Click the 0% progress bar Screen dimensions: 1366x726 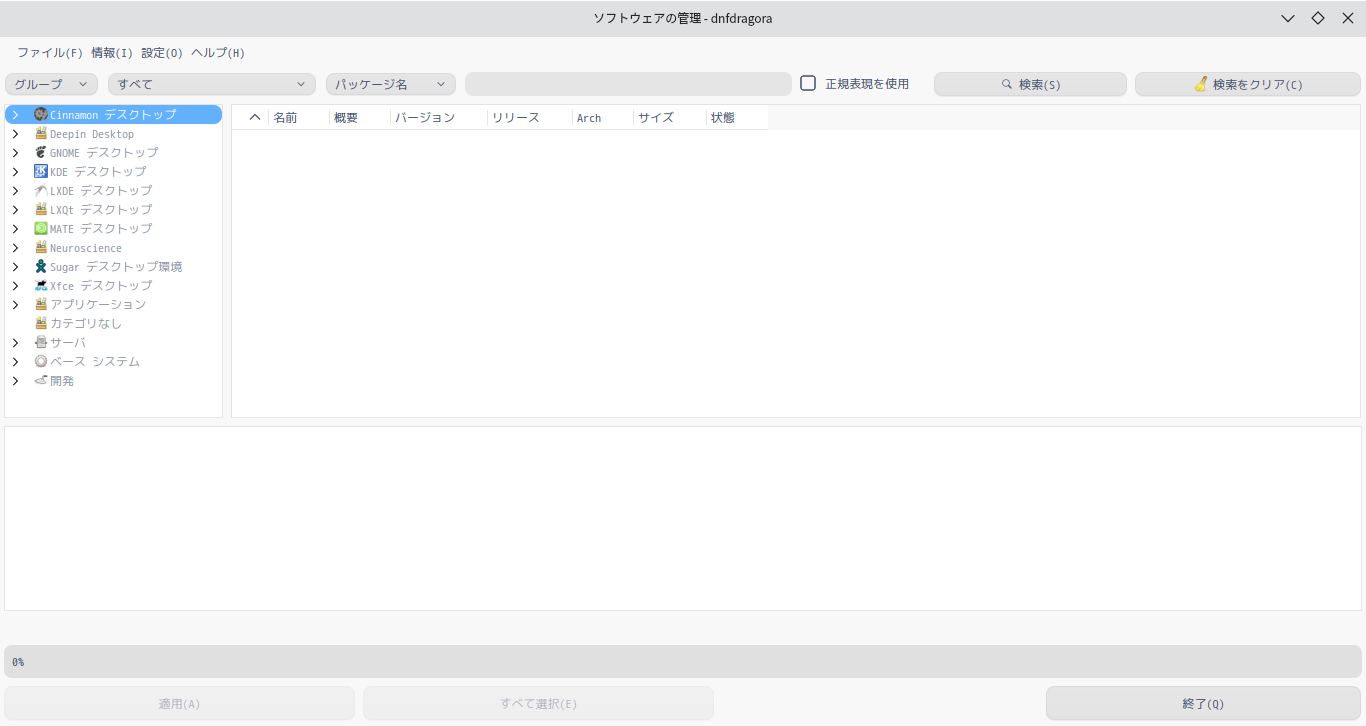683,661
